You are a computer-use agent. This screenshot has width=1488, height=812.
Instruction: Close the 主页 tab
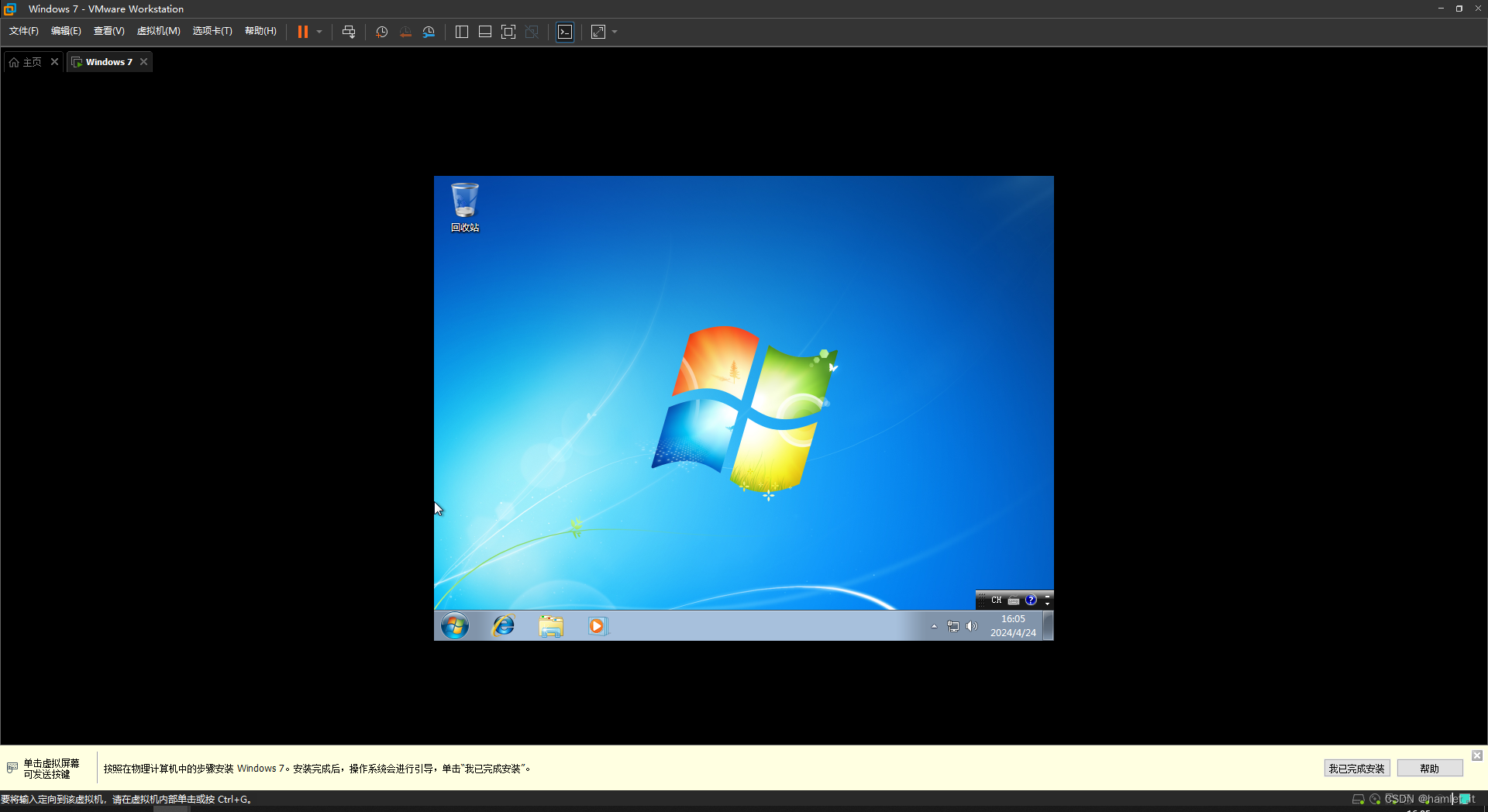point(54,62)
